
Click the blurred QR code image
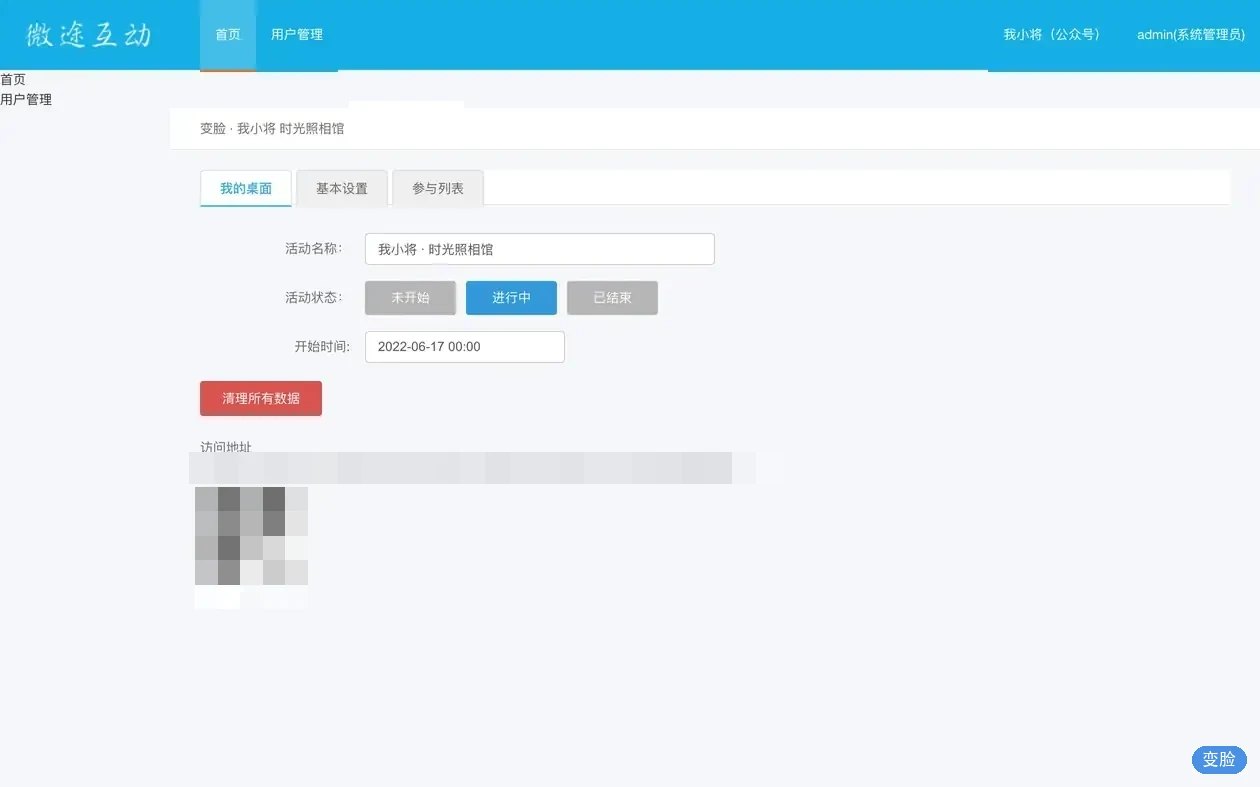(251, 547)
